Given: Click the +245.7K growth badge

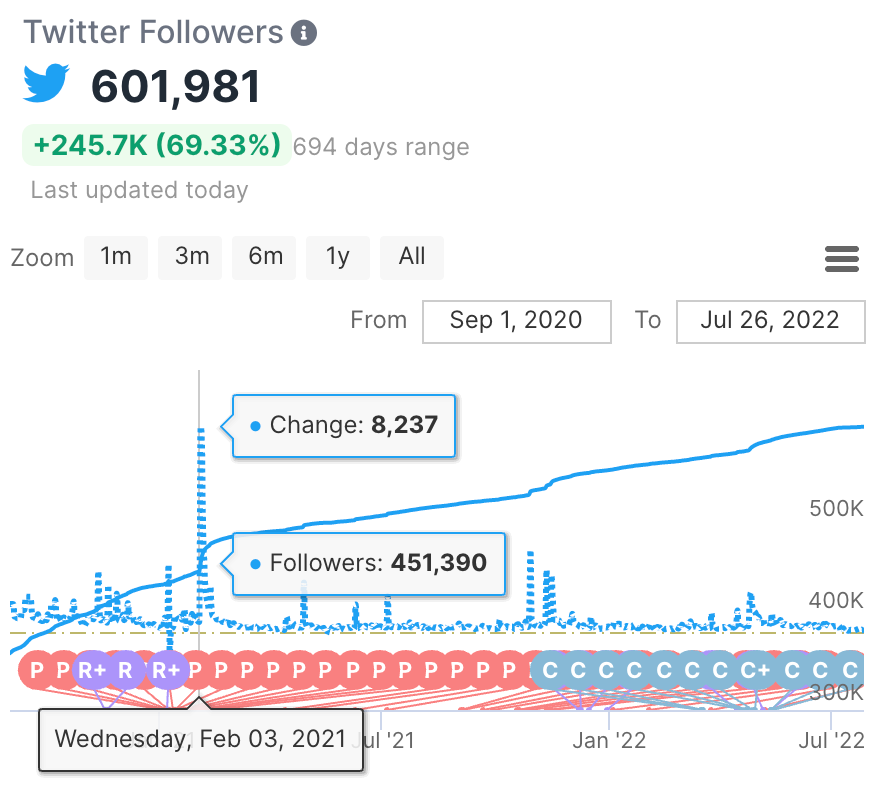Looking at the screenshot, I should tap(156, 146).
